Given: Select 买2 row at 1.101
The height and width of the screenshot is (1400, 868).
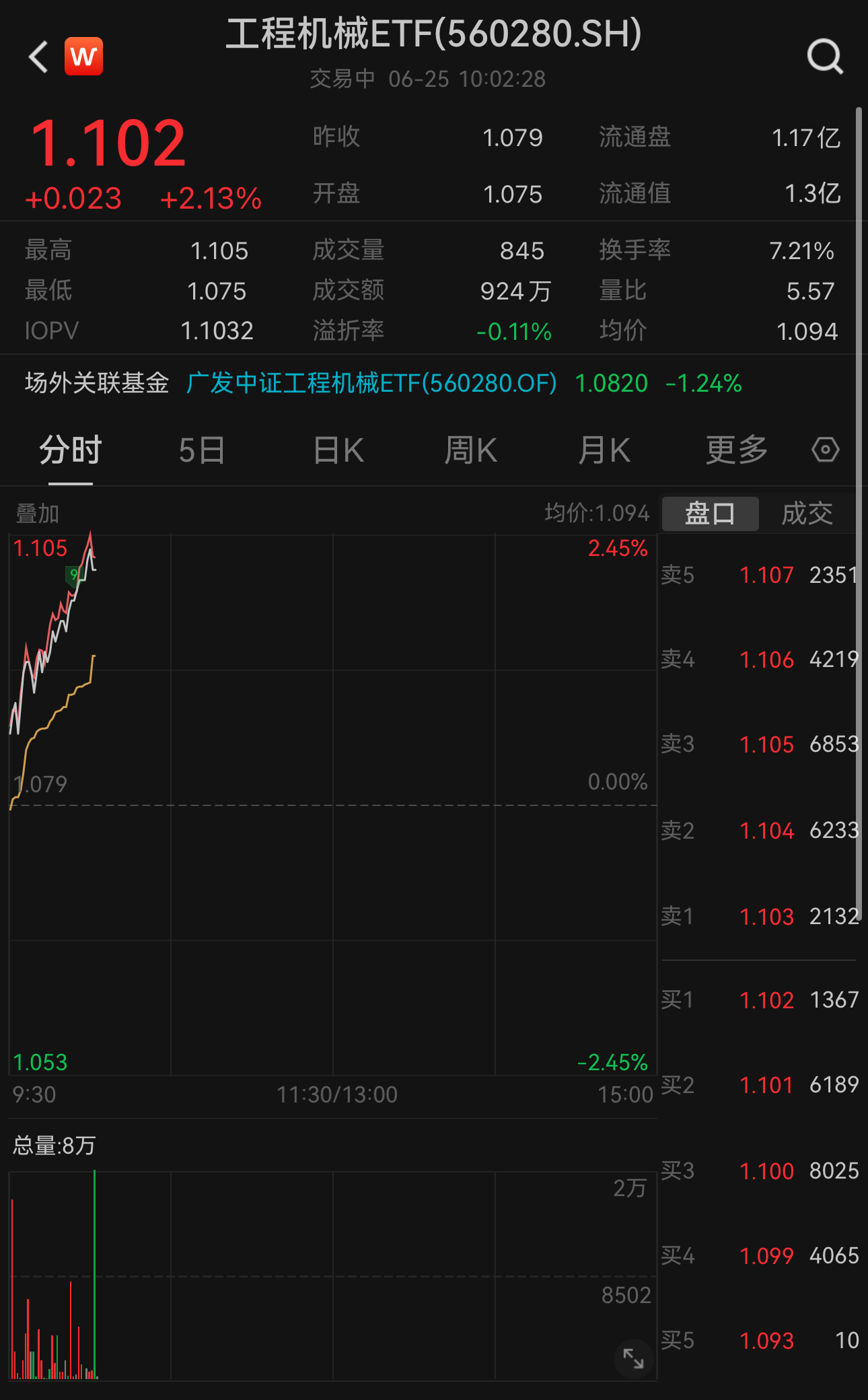Looking at the screenshot, I should 760,1085.
